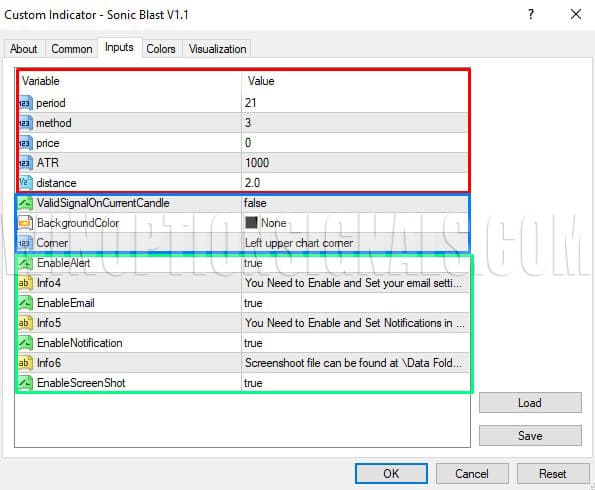Screen dimensions: 595x490
Task: Change the EnableNotification value 'true'
Action: (253, 343)
